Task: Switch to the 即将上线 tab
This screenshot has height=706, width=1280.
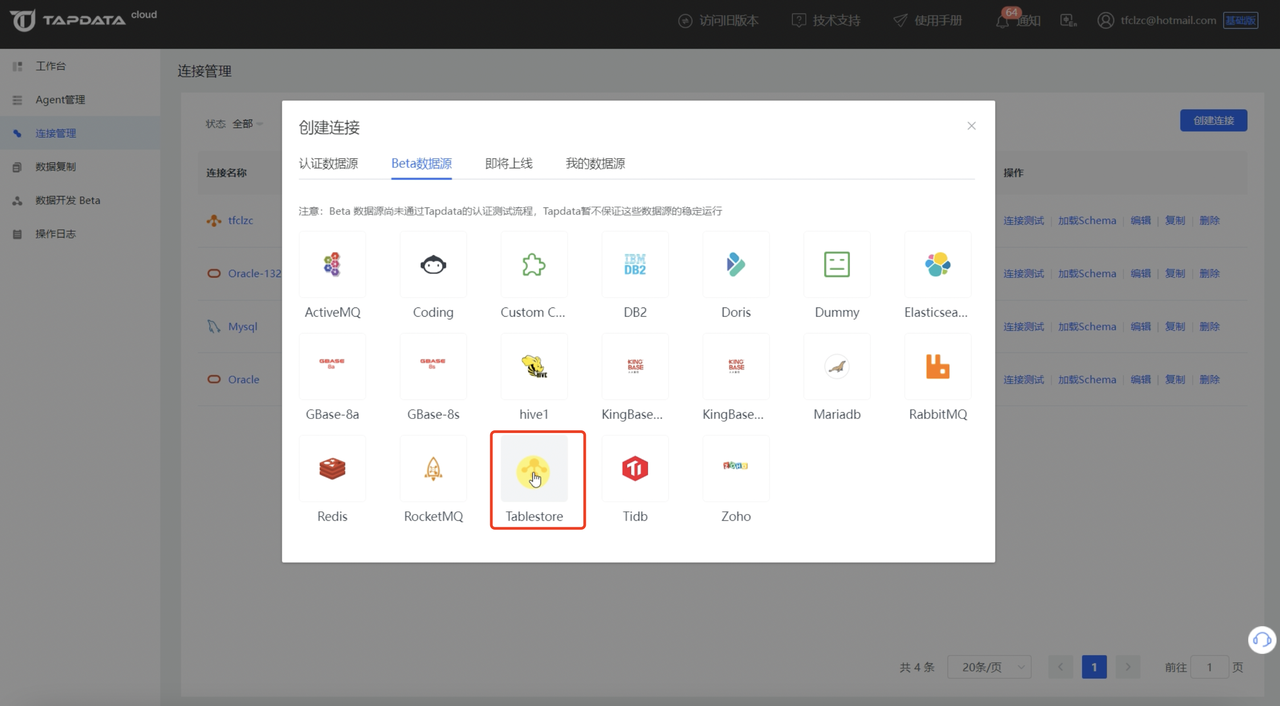Action: (509, 163)
